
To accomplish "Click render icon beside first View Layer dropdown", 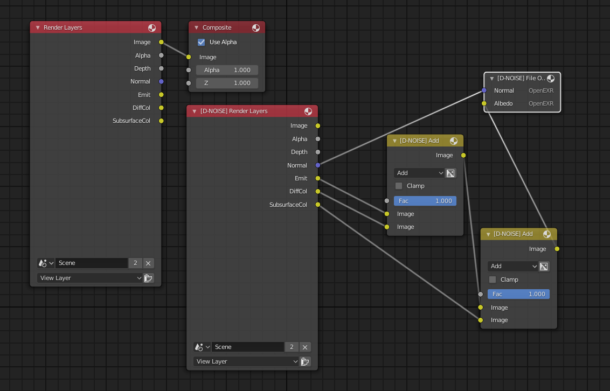I will (148, 278).
